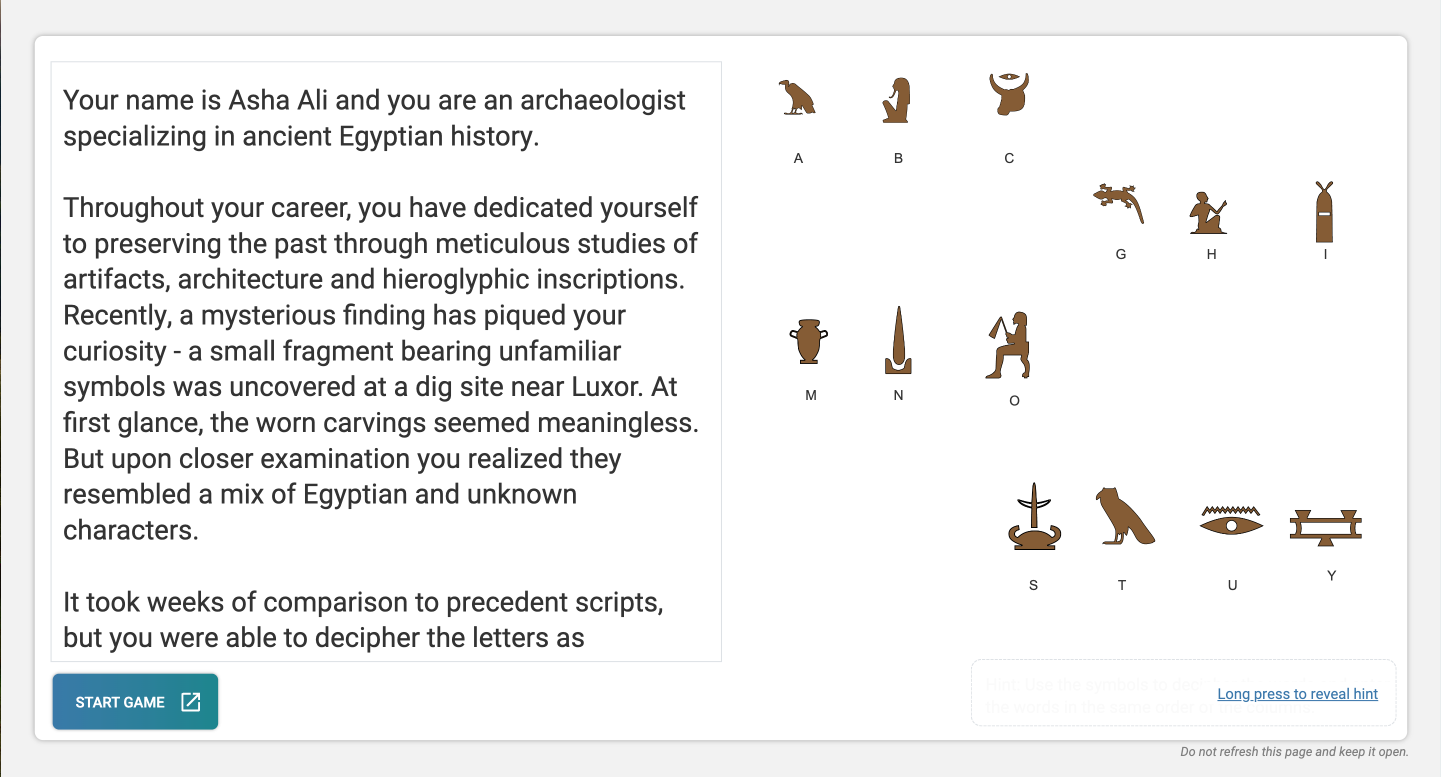The height and width of the screenshot is (777, 1441).
Task: Click the kneeling man hieroglyph labeled H
Action: [x=1208, y=213]
